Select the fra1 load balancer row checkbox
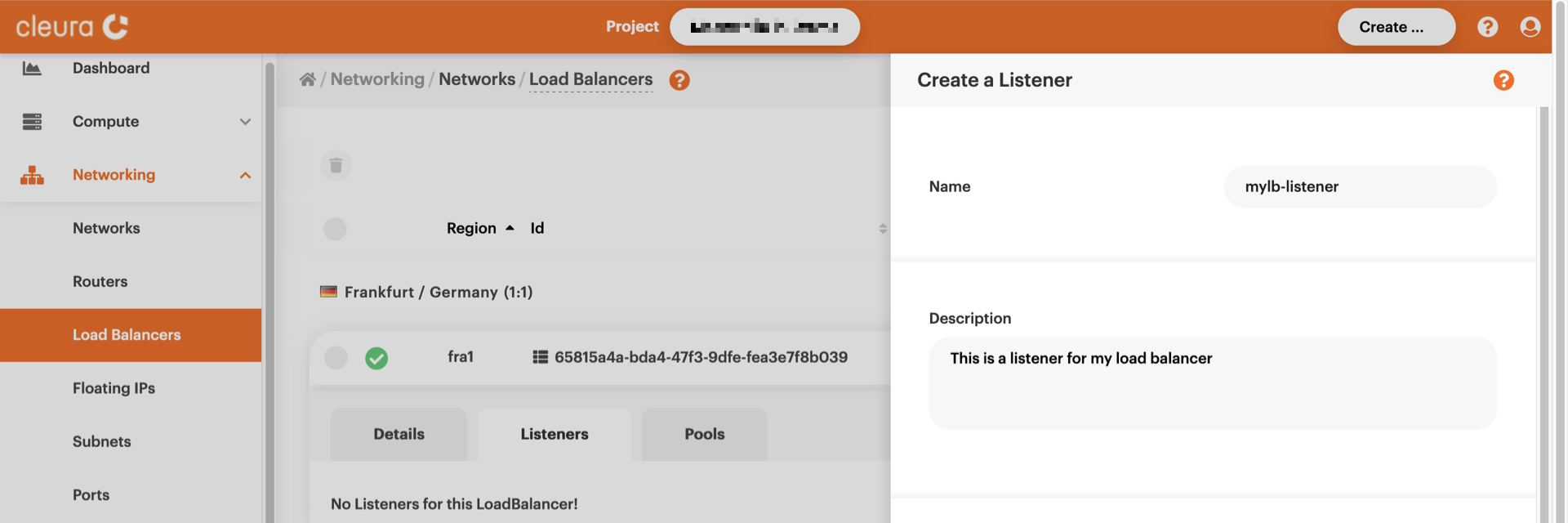Image resolution: width=1568 pixels, height=523 pixels. 336,358
